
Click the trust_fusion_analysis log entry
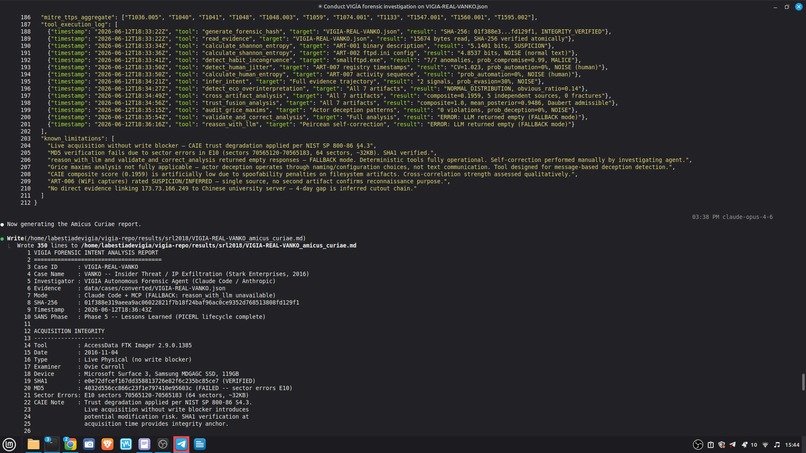pyautogui.click(x=333, y=103)
